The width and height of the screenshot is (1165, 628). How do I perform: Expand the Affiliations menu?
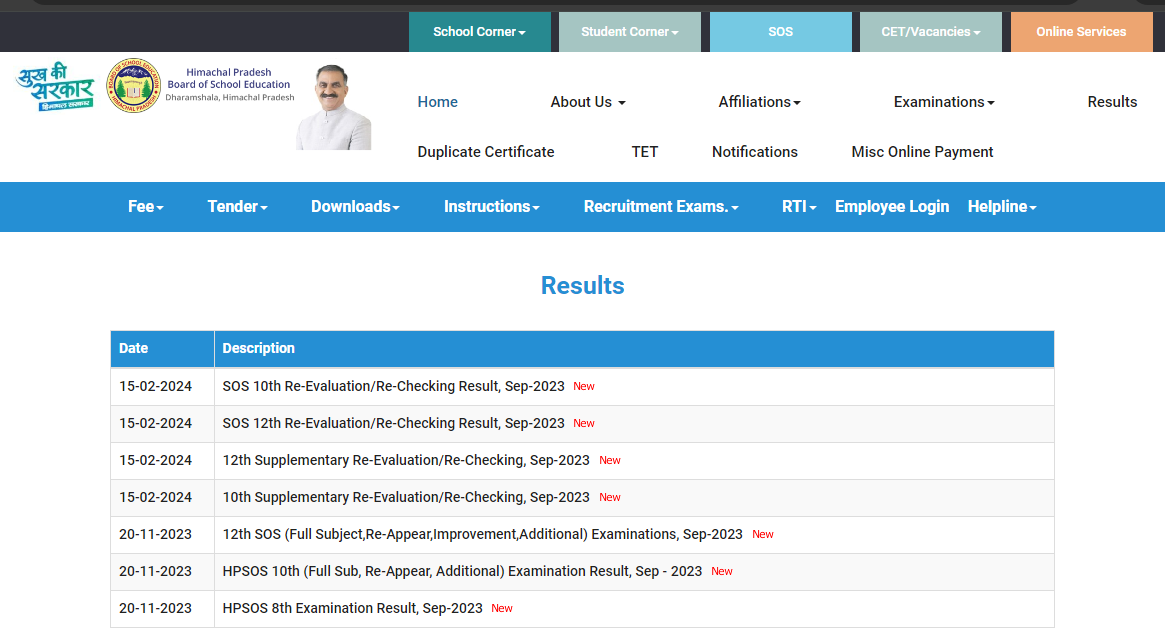759,102
